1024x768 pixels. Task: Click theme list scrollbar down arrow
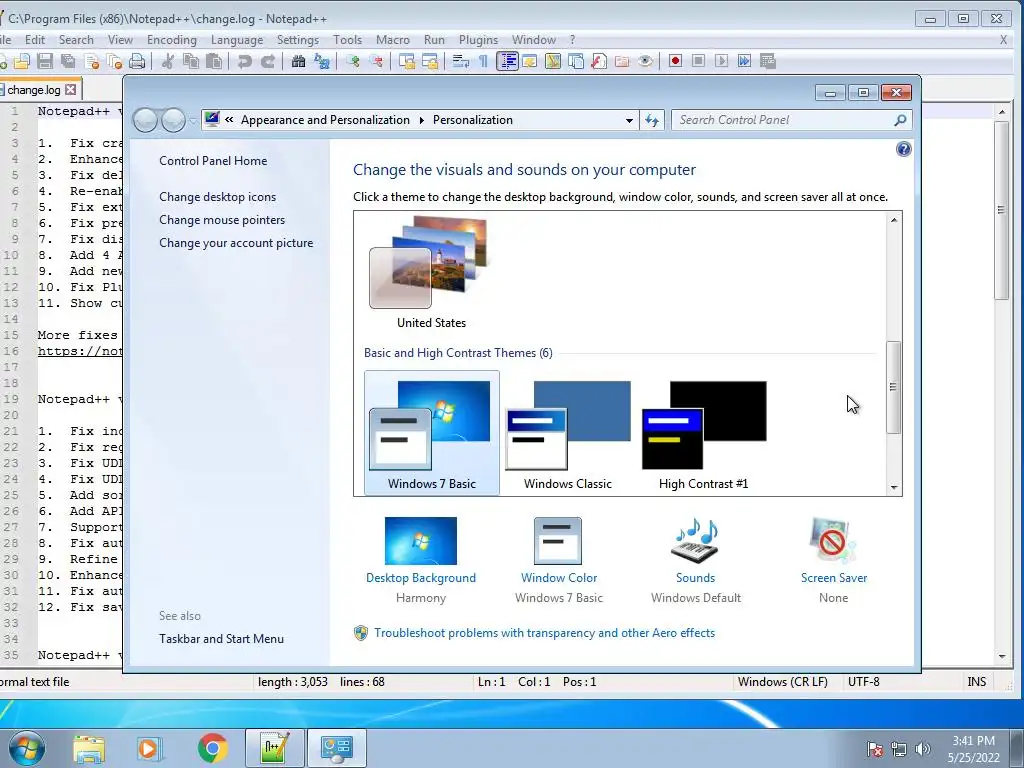(x=894, y=488)
